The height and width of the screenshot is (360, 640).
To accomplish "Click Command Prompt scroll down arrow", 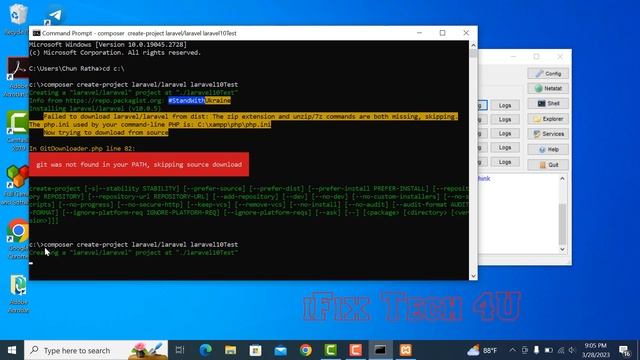I will pyautogui.click(x=473, y=276).
